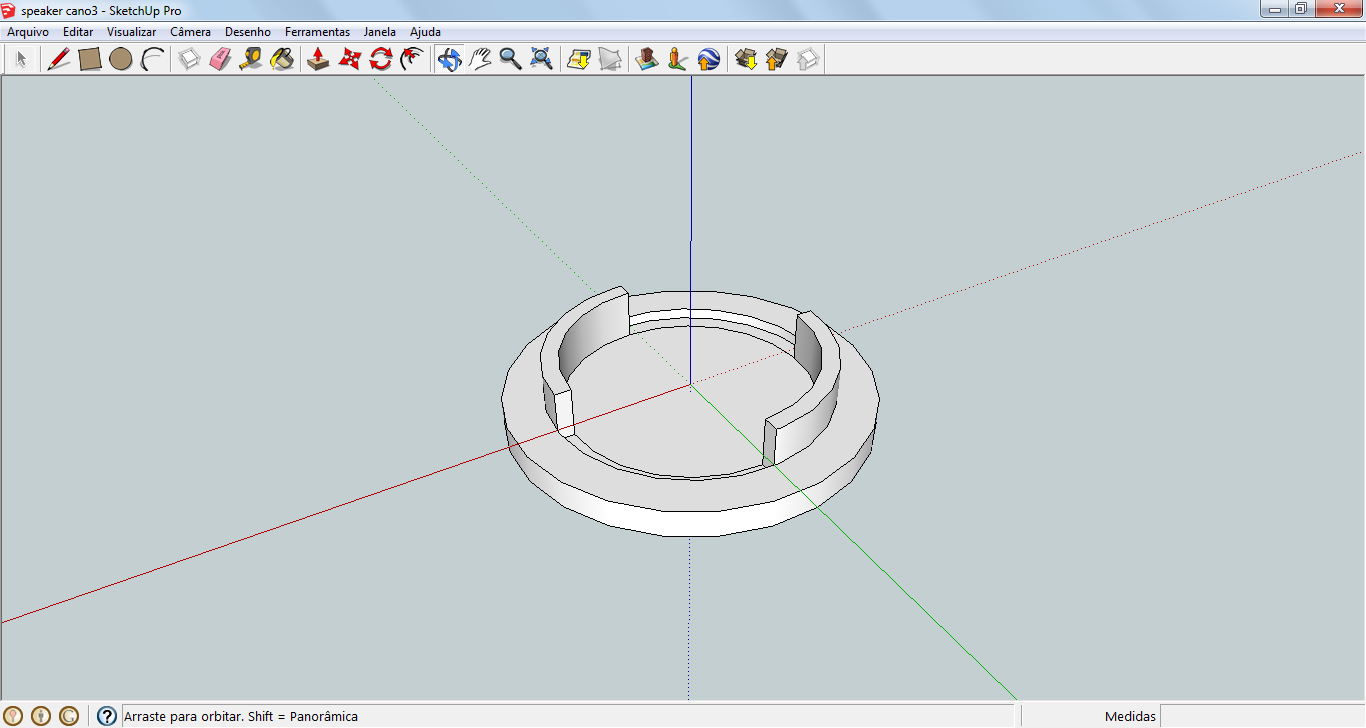Screen dimensions: 1366x728
Task: Click the Zoom Extents tool
Action: point(542,60)
